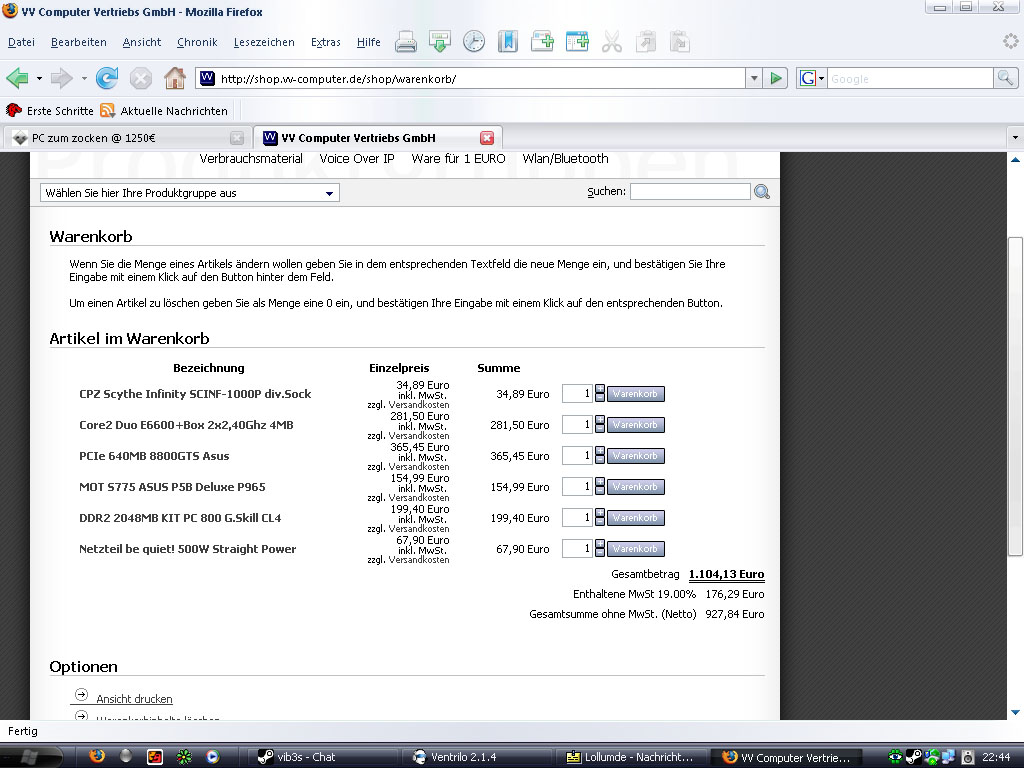1024x768 pixels.
Task: Click the Copy toolbar icon
Action: pos(645,42)
